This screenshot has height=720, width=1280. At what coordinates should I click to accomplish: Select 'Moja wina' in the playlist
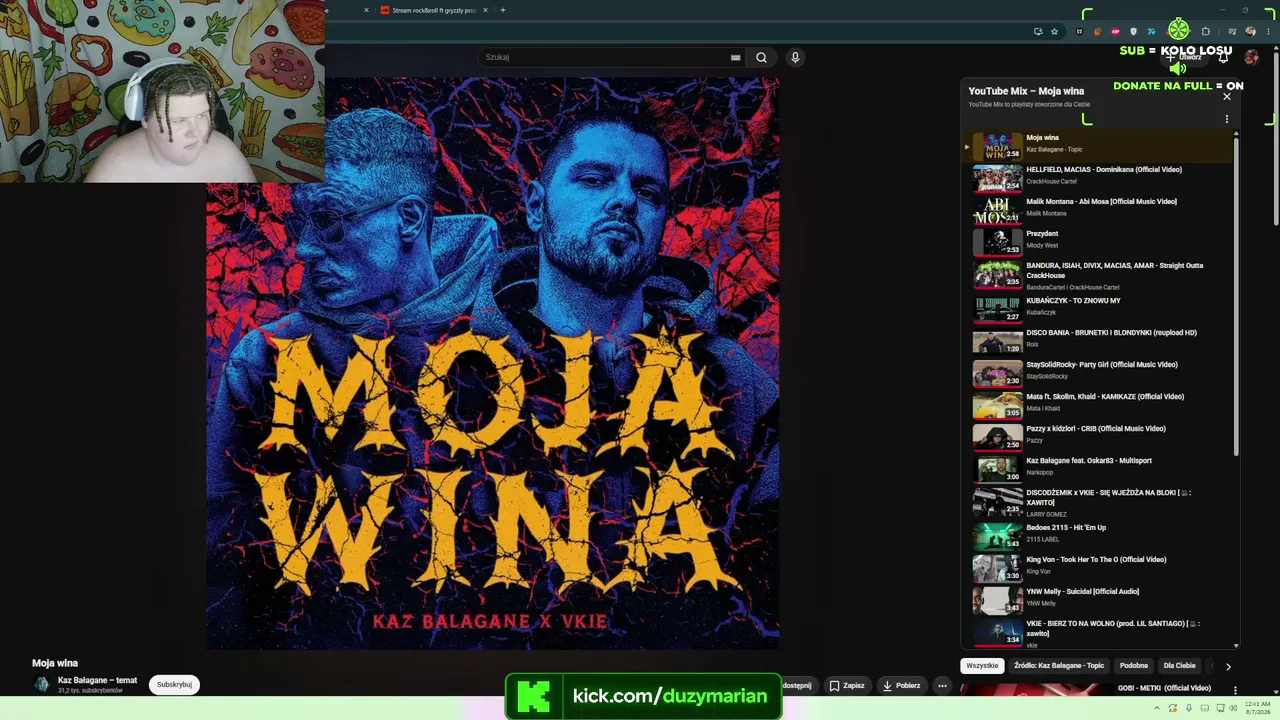(x=1097, y=146)
